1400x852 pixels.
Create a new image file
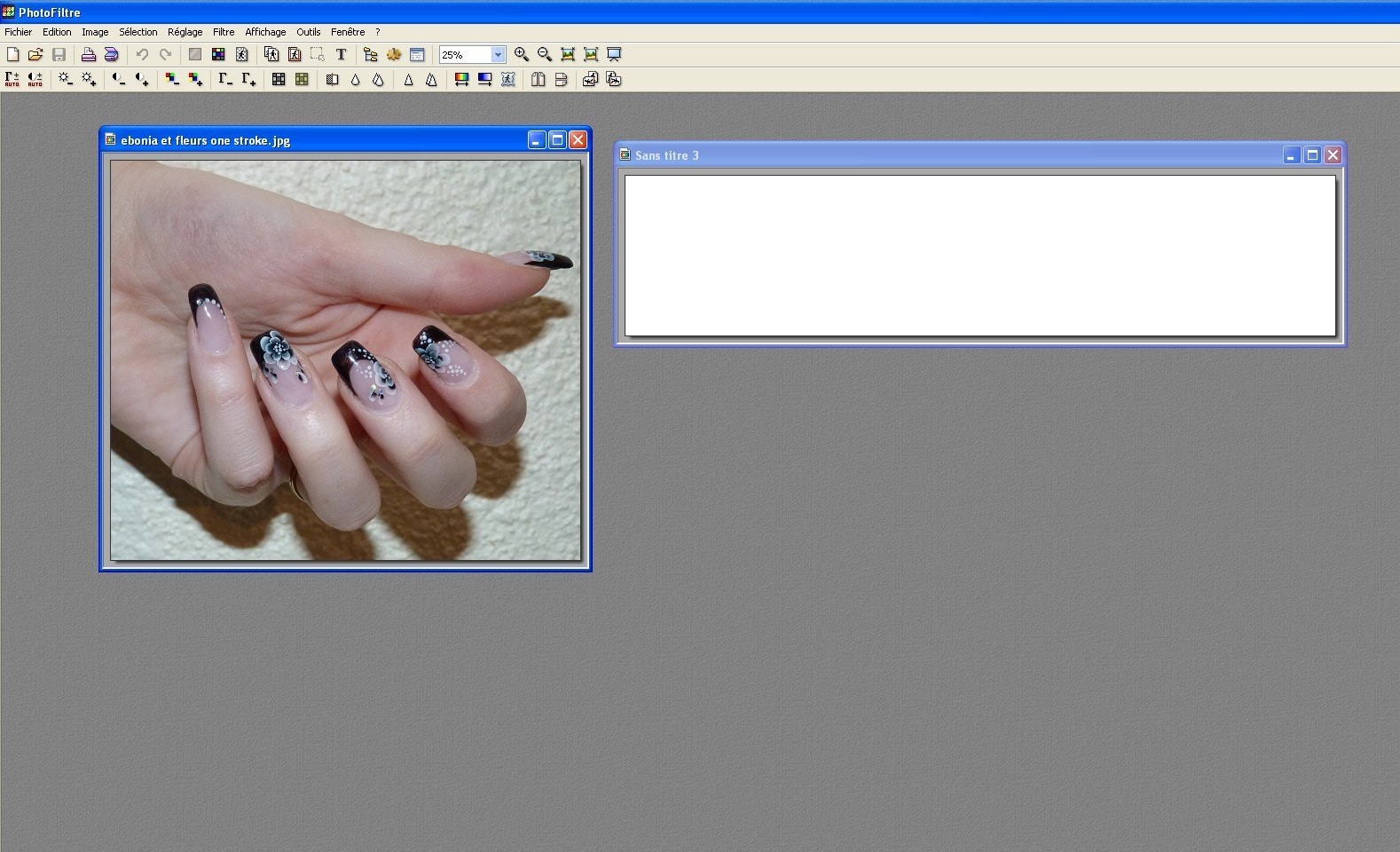click(x=12, y=55)
